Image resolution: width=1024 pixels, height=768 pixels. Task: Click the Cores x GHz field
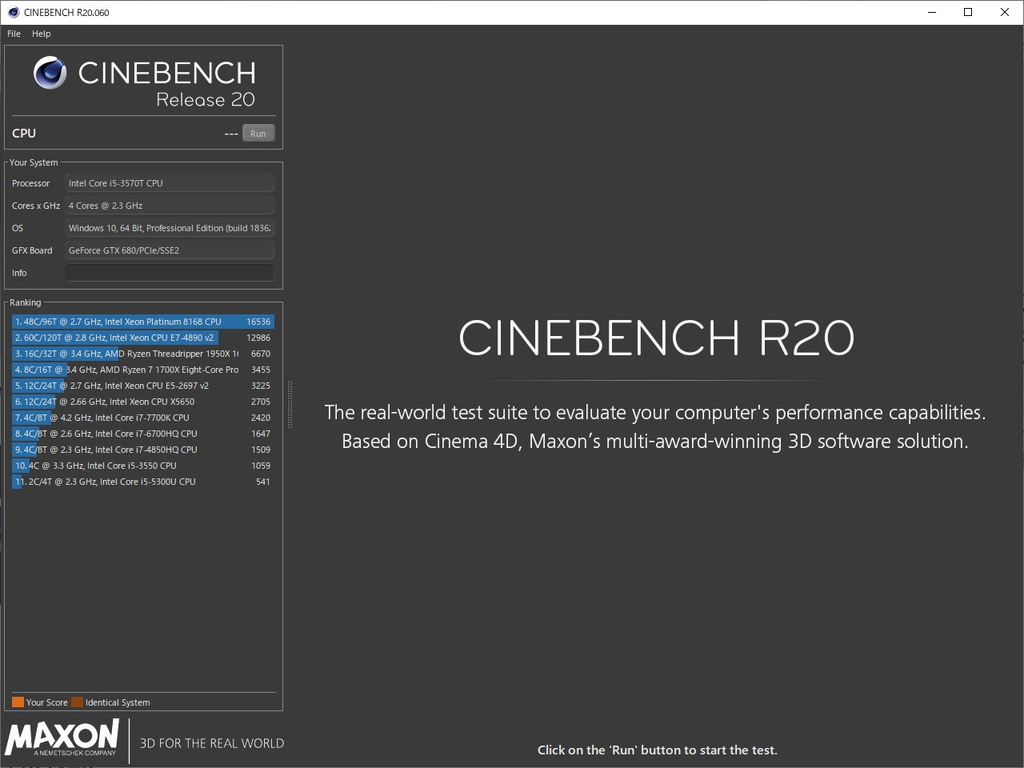tap(169, 205)
